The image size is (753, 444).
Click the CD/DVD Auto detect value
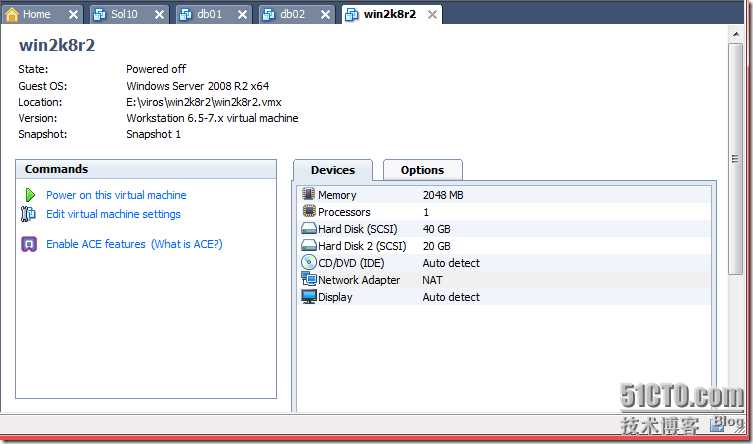click(x=451, y=263)
